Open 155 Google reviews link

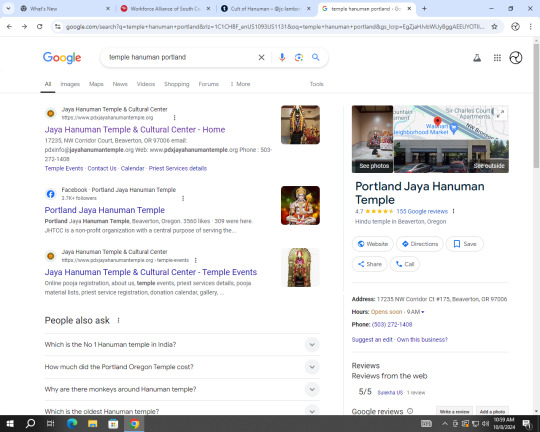click(x=422, y=212)
